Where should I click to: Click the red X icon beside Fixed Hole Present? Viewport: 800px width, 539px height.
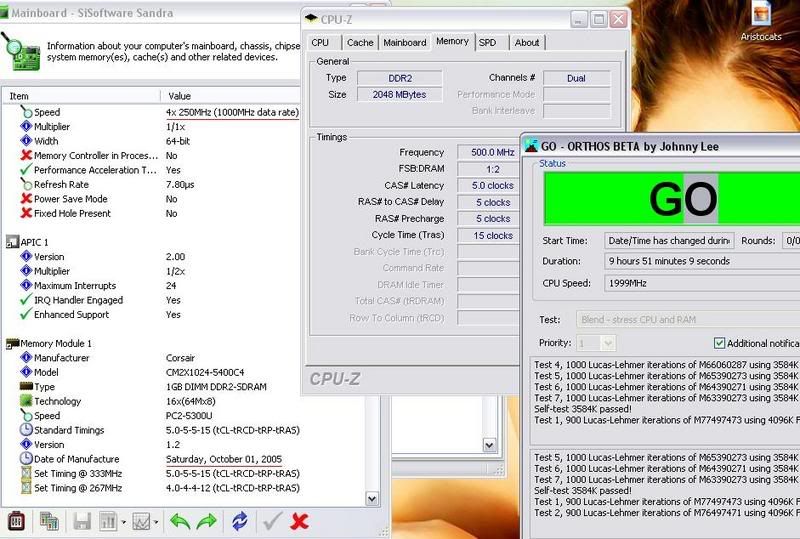(x=27, y=213)
